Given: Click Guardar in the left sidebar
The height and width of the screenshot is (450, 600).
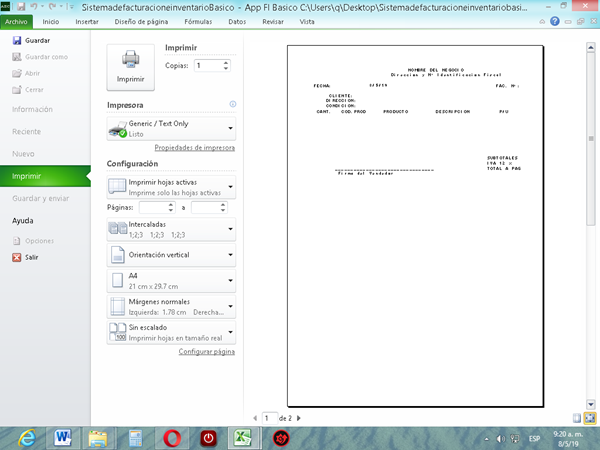Looking at the screenshot, I should pos(31,41).
